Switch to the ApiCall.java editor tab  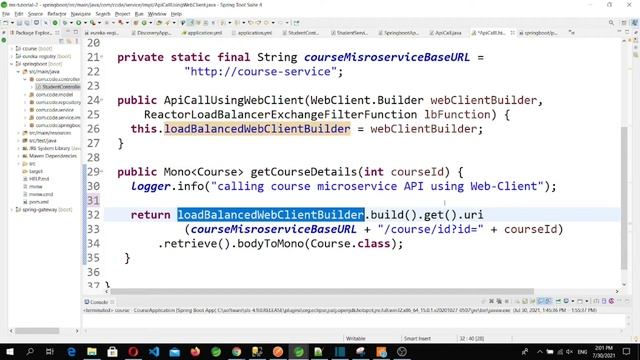click(445, 33)
